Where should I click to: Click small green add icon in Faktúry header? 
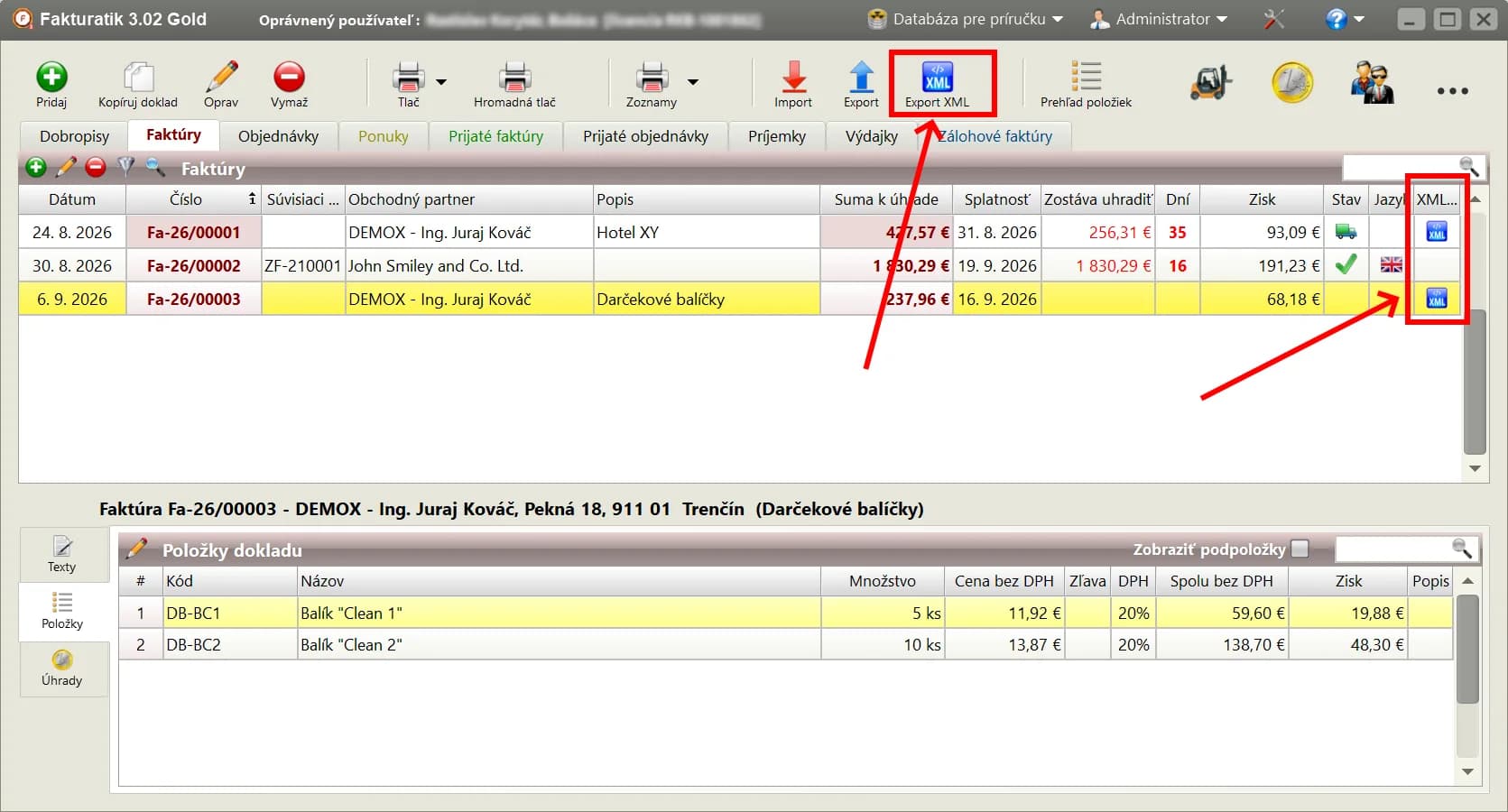36,167
